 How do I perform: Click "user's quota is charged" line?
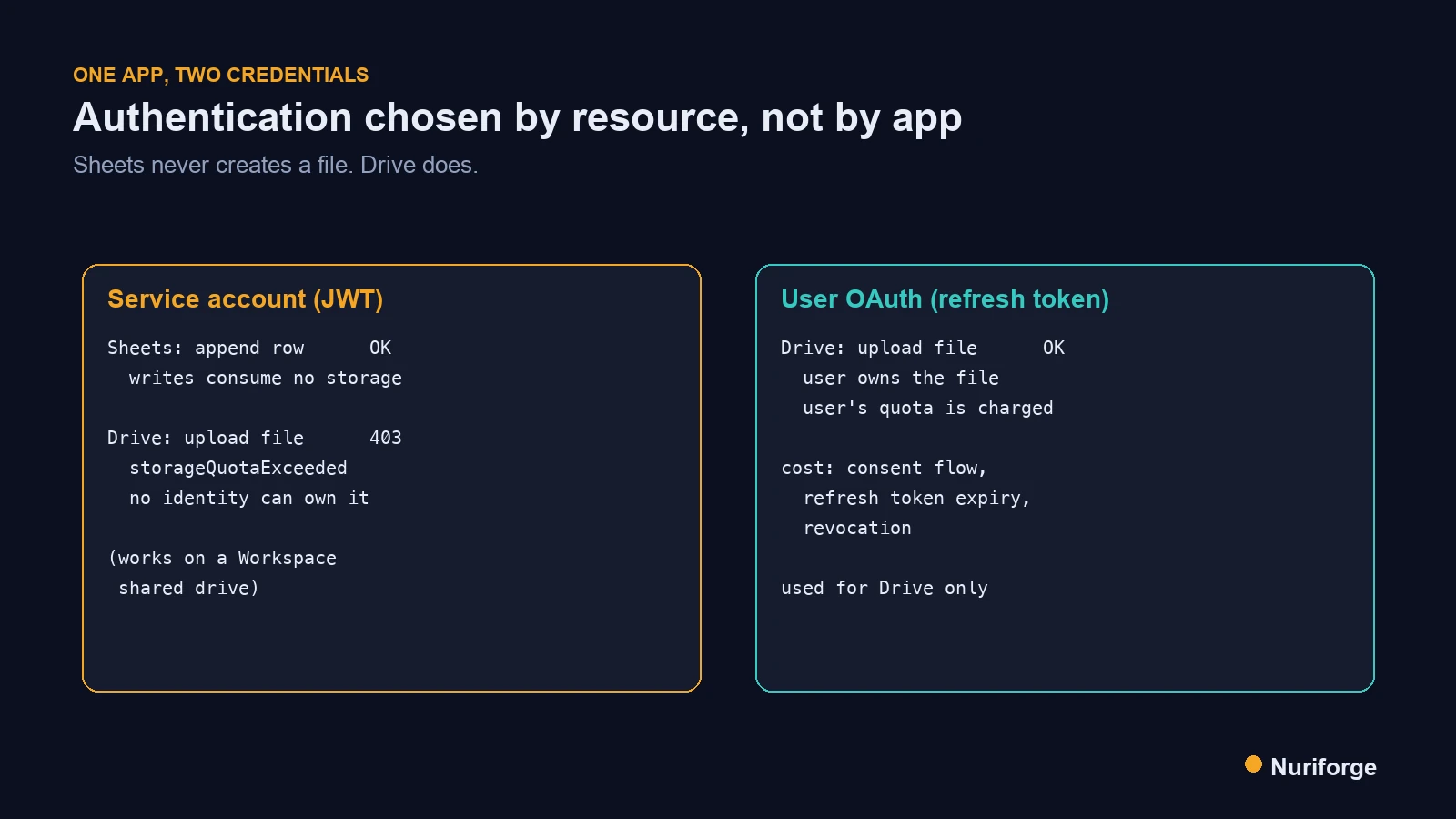[x=928, y=408]
